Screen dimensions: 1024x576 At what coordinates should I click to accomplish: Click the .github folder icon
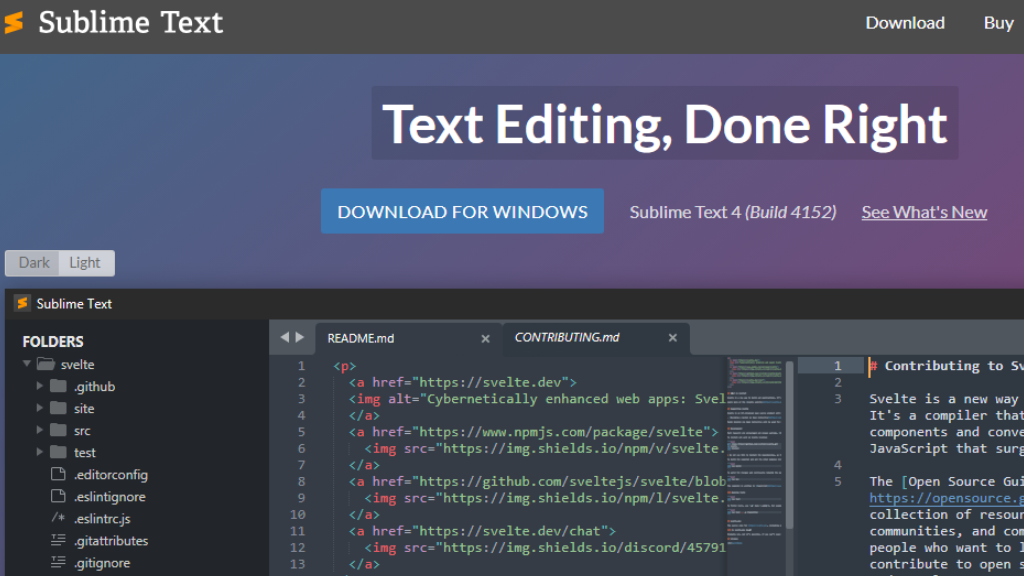(x=58, y=386)
